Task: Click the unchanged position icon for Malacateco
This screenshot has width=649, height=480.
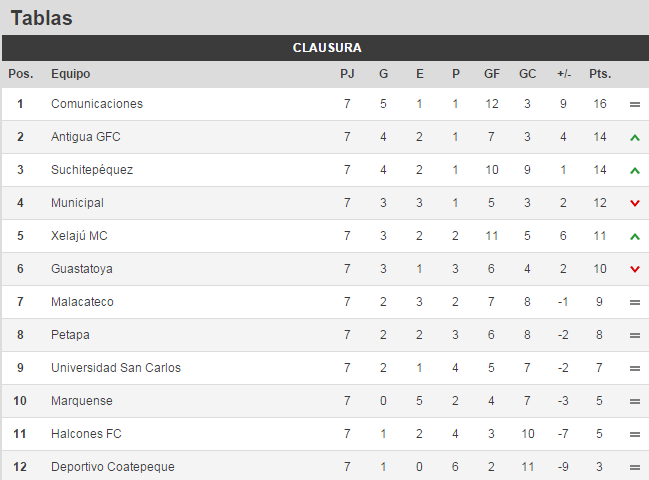Action: click(x=635, y=302)
